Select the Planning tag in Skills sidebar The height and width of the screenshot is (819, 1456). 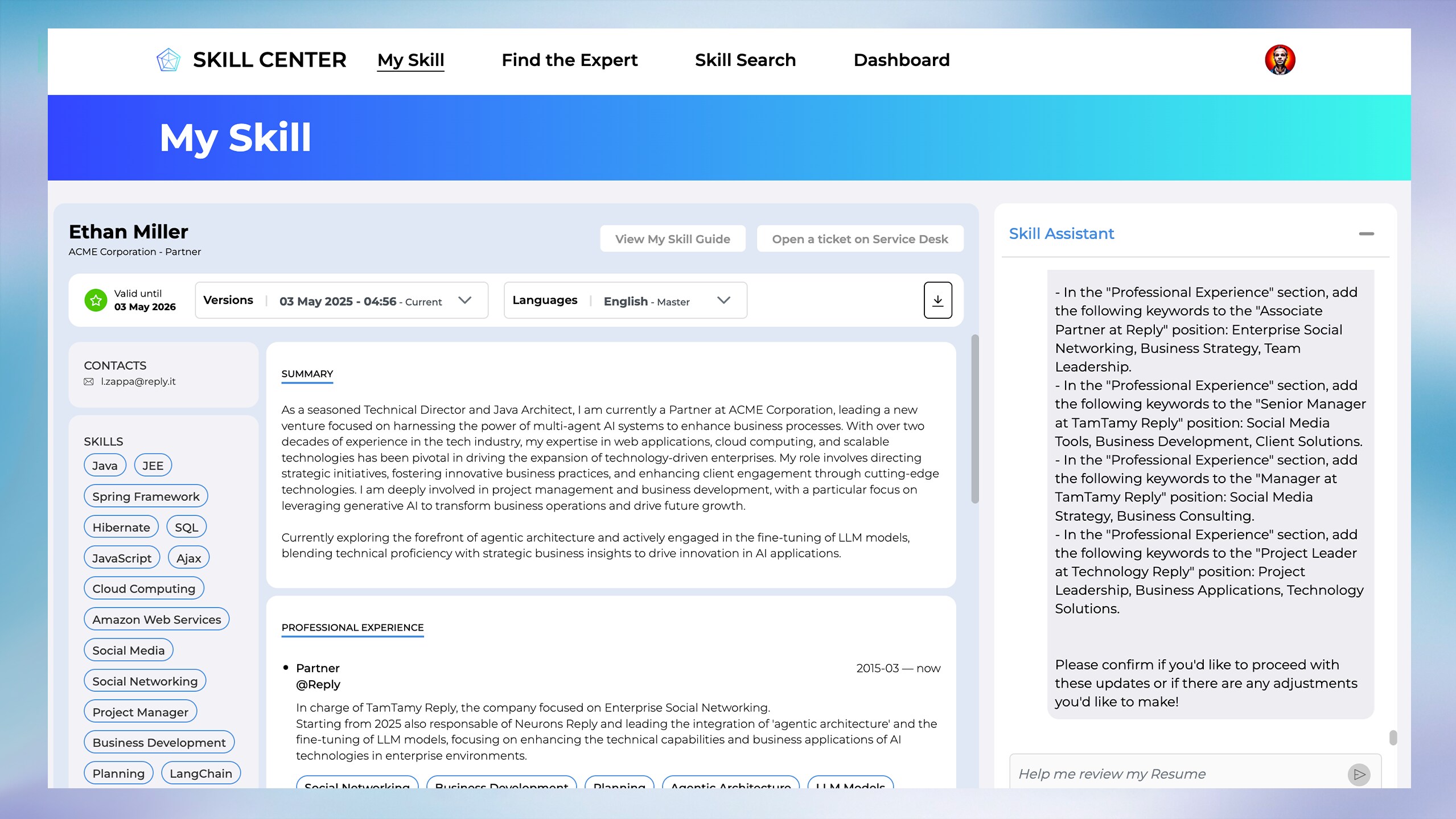click(118, 773)
